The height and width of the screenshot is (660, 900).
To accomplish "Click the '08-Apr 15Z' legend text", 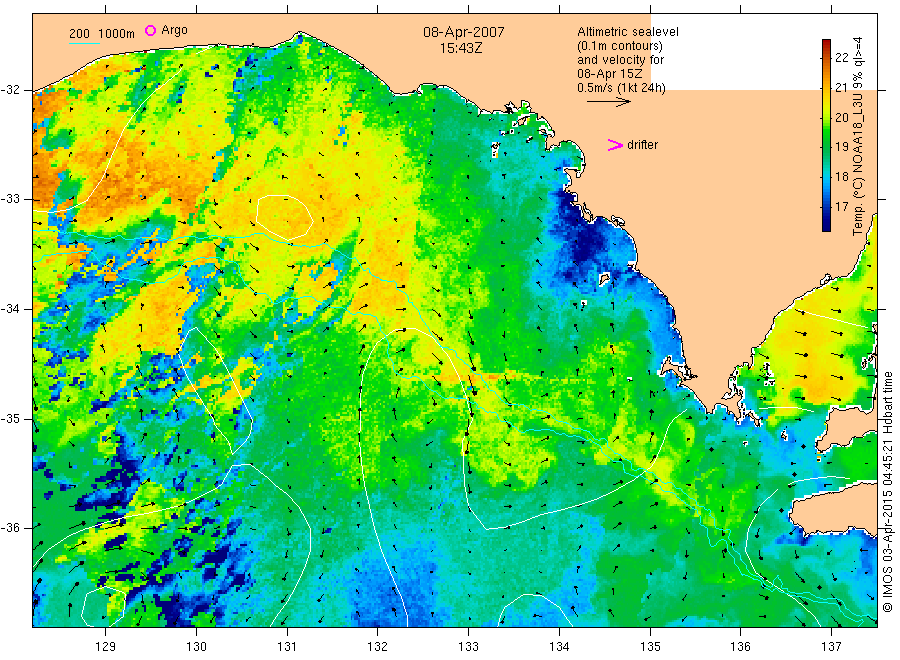I will [610, 74].
